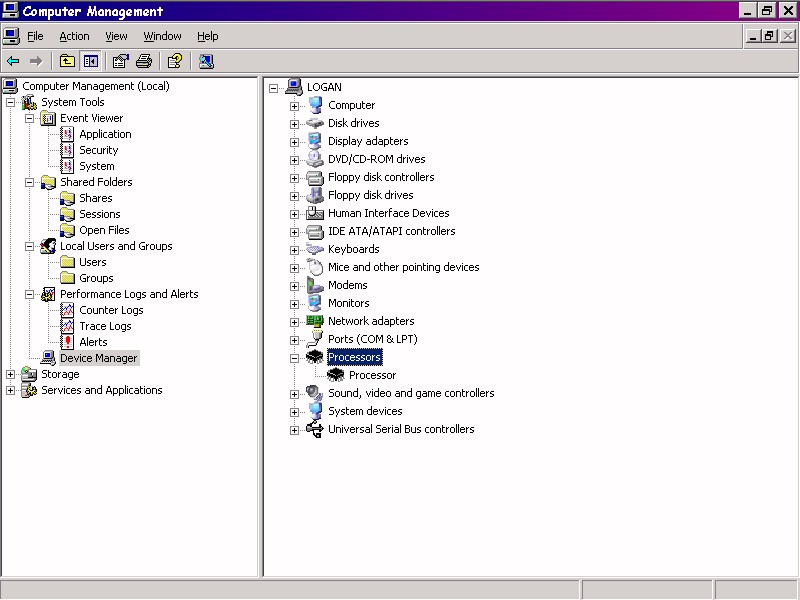Click the Back arrow toolbar button
800x600 pixels.
click(x=13, y=61)
